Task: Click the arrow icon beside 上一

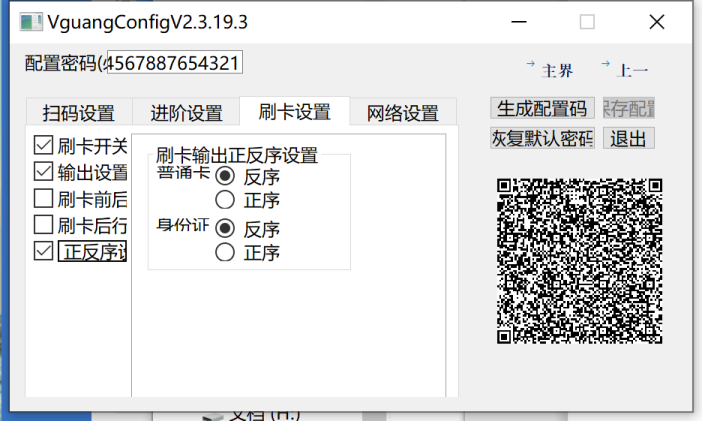Action: [x=606, y=64]
